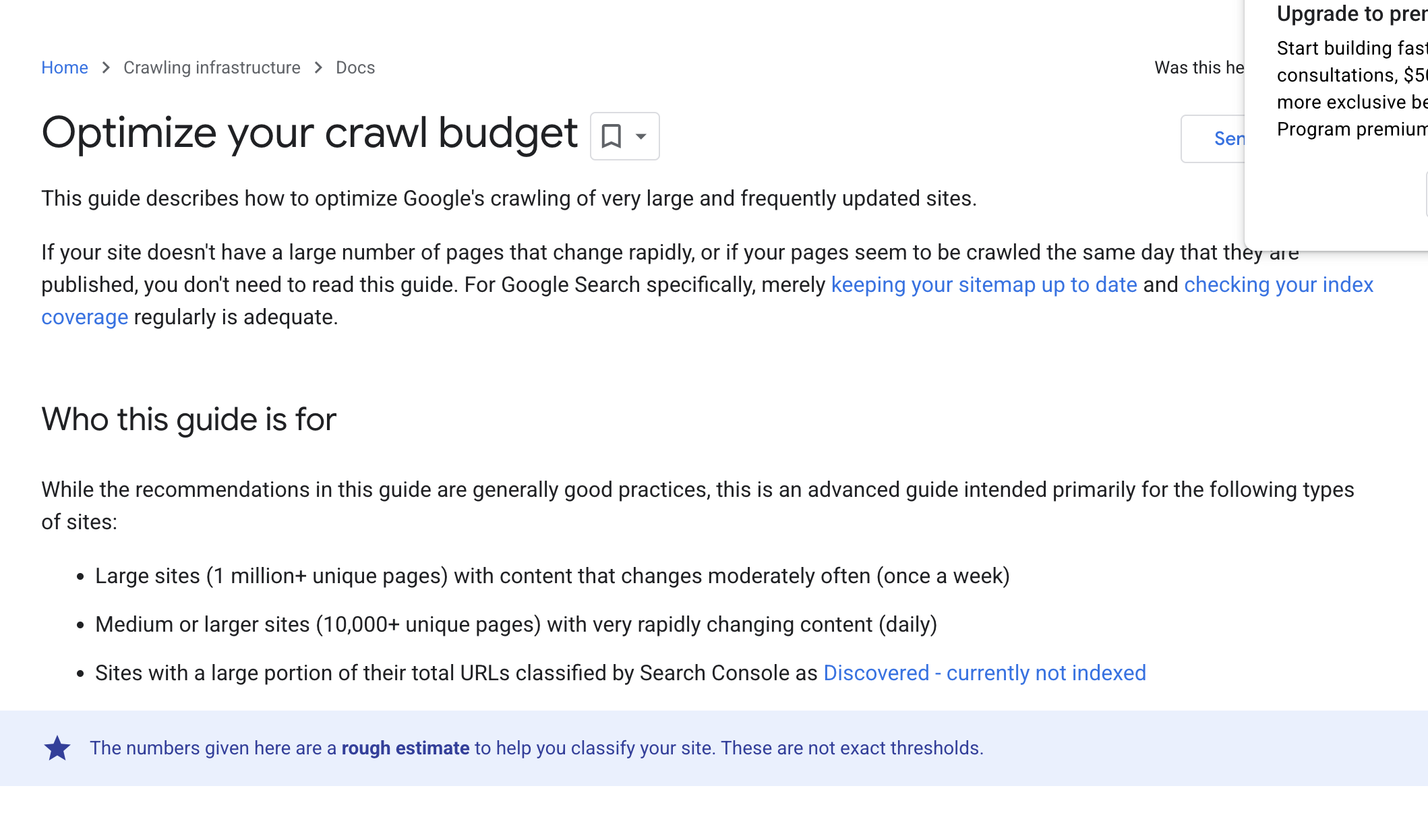Click the "Was this helpful" label
The width and height of the screenshot is (1428, 840).
(x=1199, y=67)
